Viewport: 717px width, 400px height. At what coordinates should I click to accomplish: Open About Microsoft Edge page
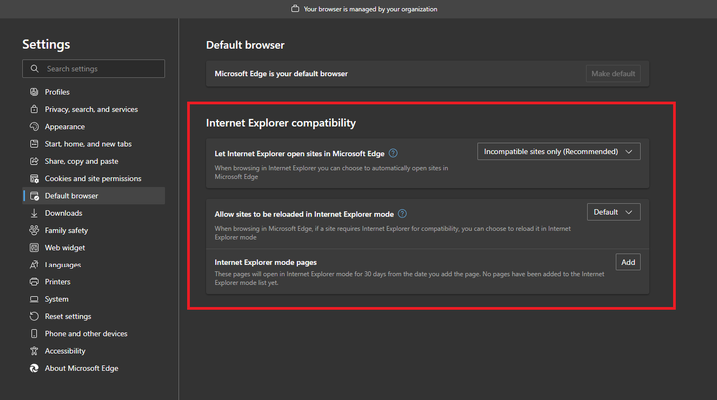(94, 368)
